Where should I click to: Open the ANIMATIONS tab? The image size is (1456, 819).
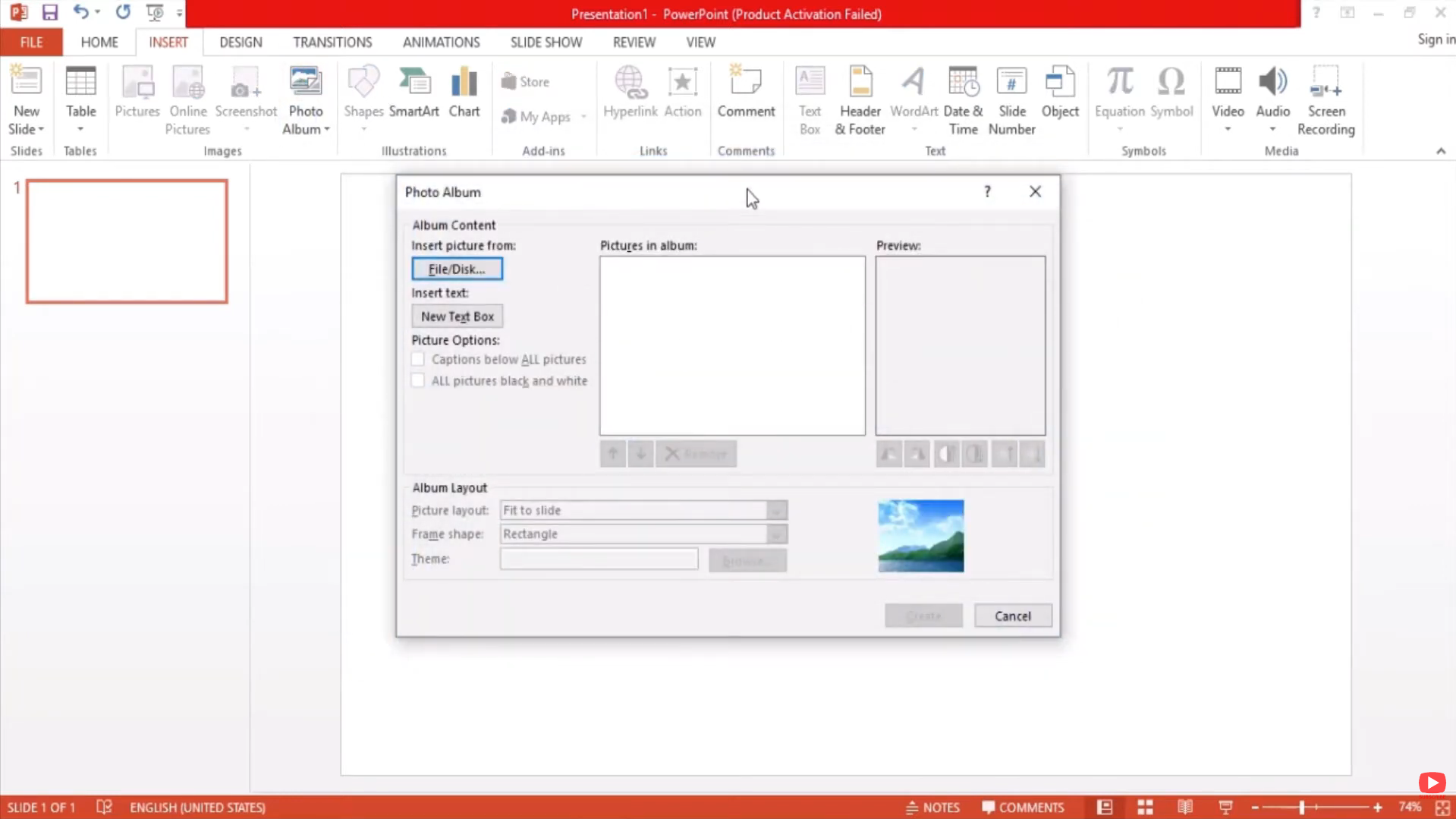pyautogui.click(x=441, y=43)
